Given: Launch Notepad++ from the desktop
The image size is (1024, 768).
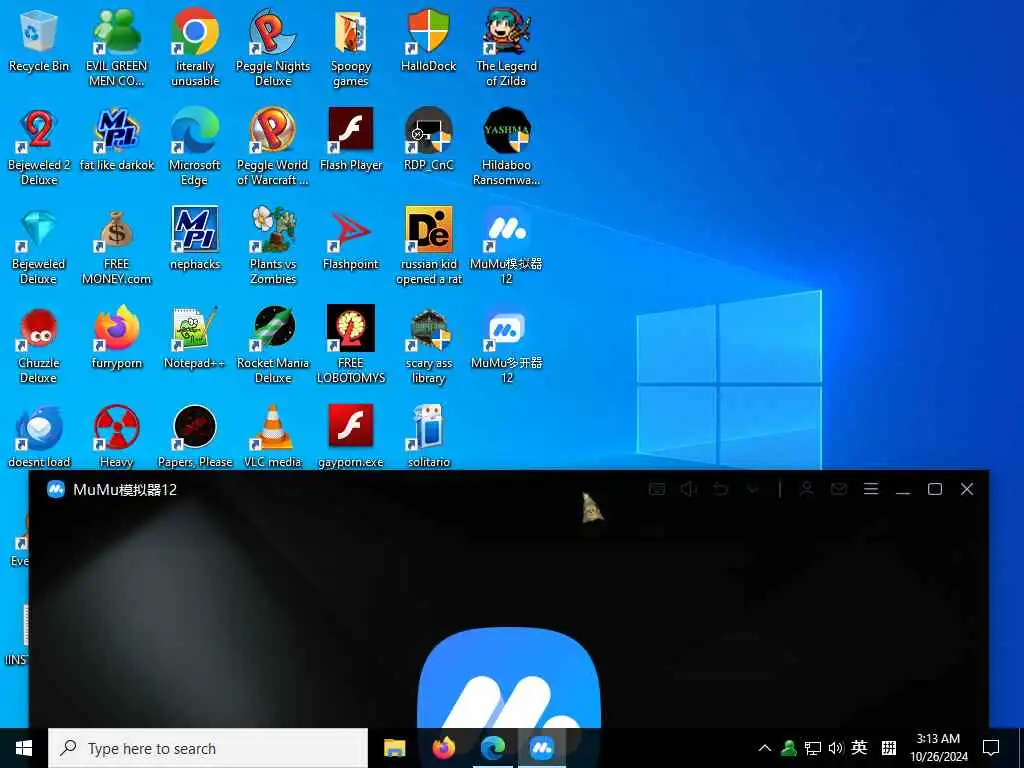Looking at the screenshot, I should pos(195,338).
